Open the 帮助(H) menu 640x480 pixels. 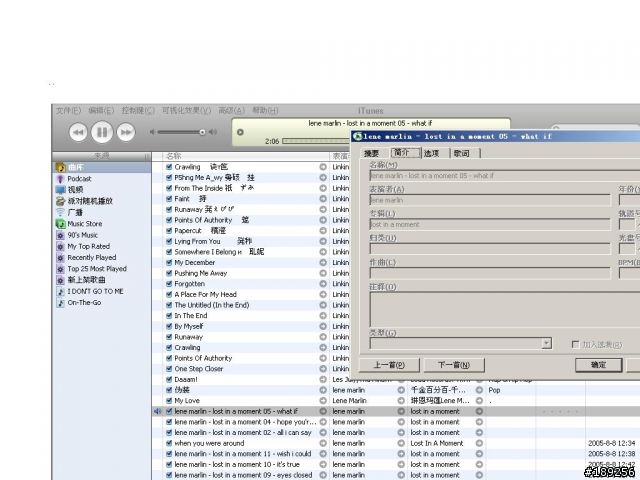coord(265,111)
